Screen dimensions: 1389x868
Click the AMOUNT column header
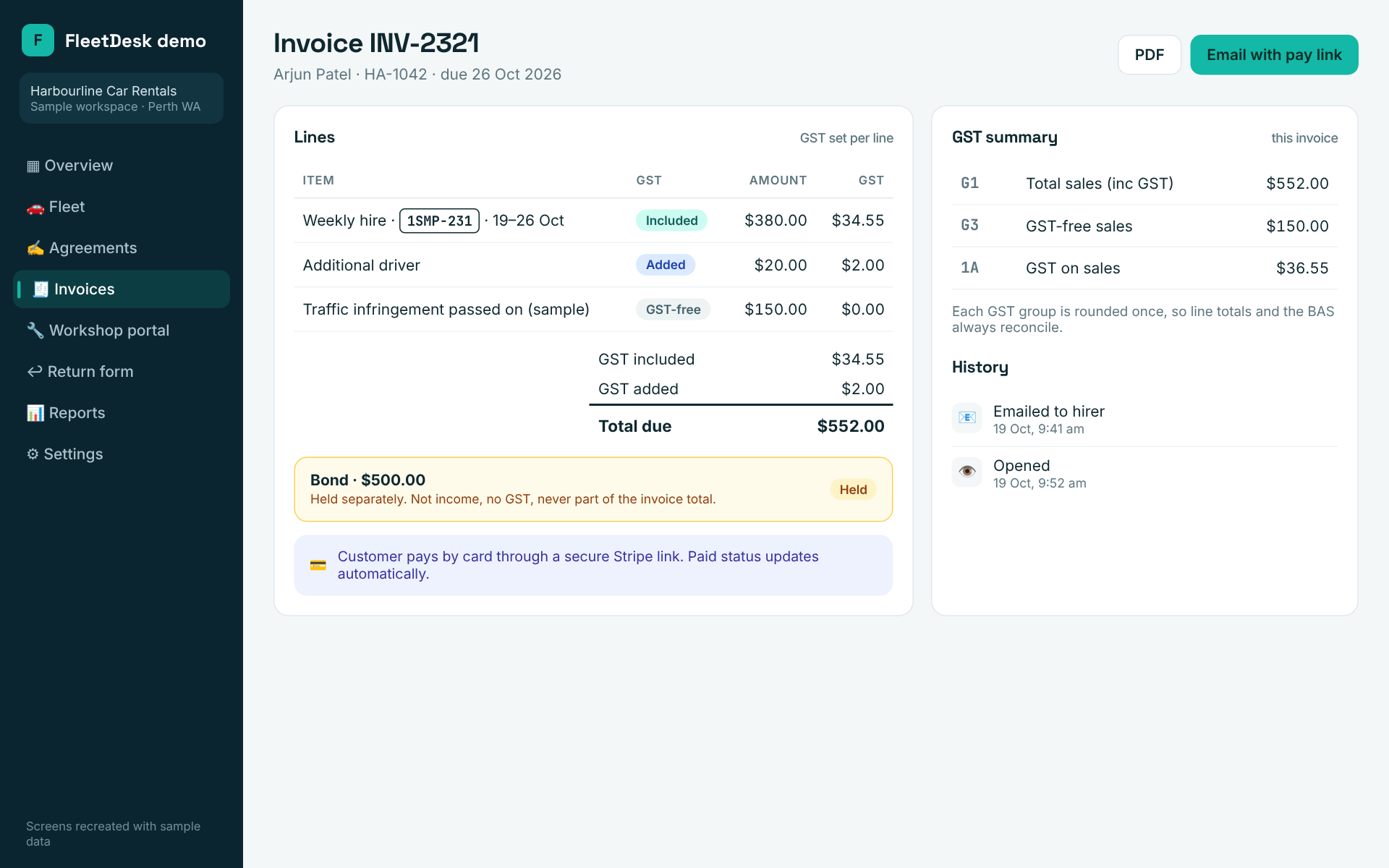[778, 180]
